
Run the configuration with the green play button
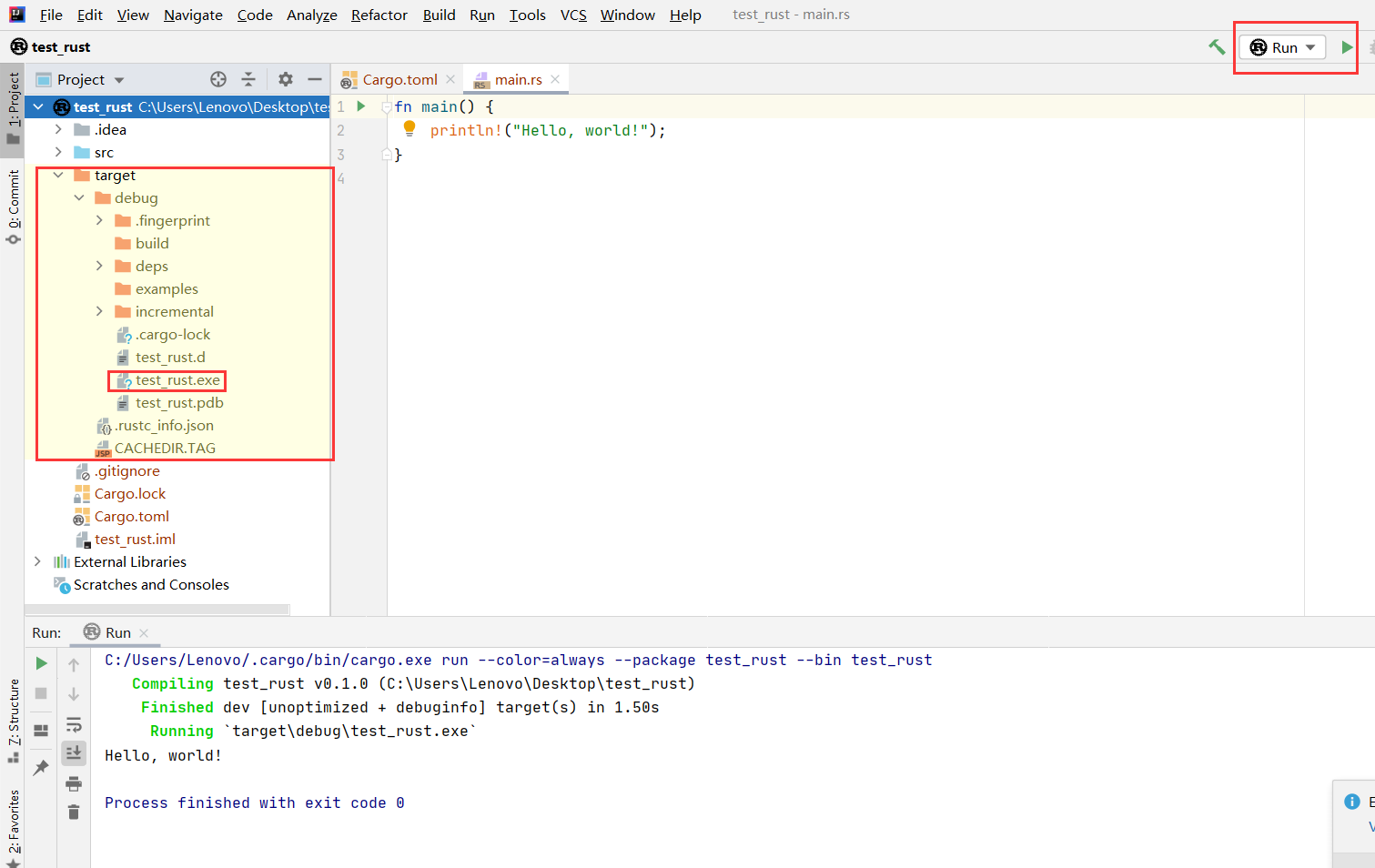point(1347,47)
